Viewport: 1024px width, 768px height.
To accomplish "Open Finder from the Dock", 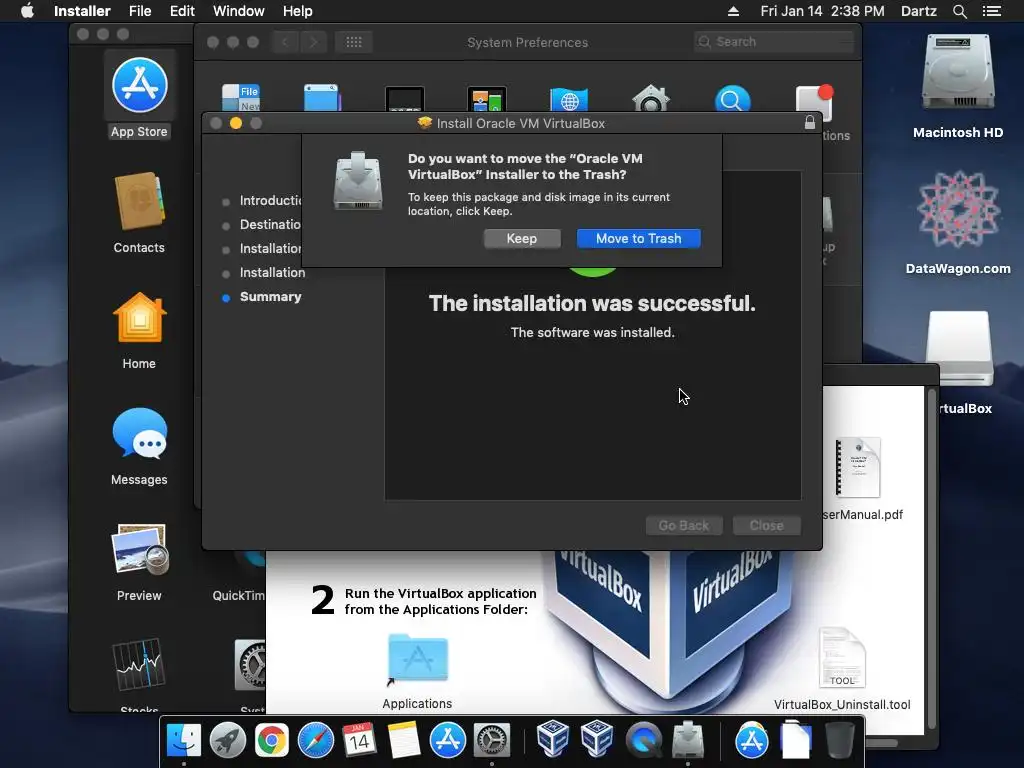I will pyautogui.click(x=184, y=741).
